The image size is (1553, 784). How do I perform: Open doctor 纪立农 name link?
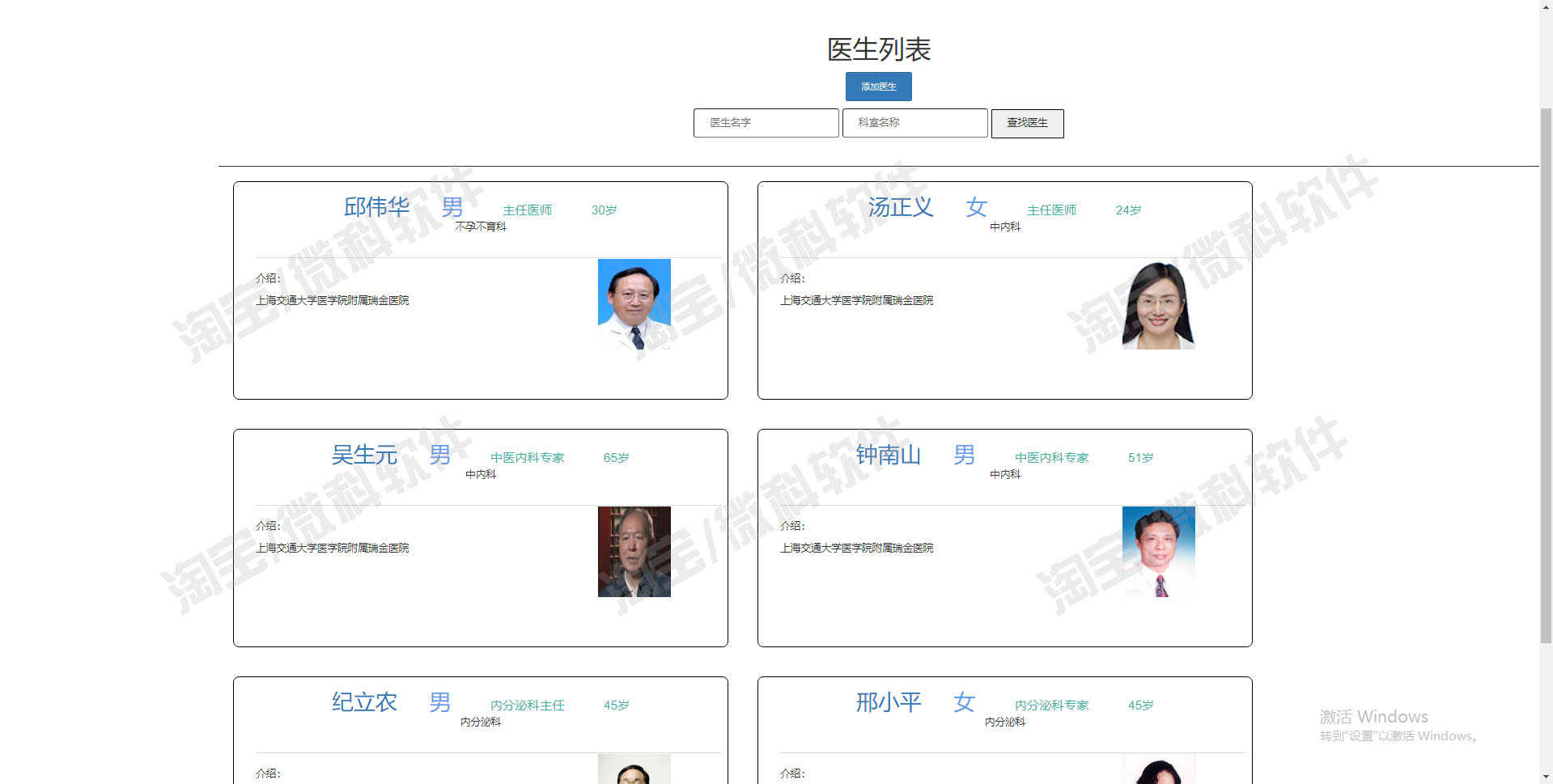[364, 702]
